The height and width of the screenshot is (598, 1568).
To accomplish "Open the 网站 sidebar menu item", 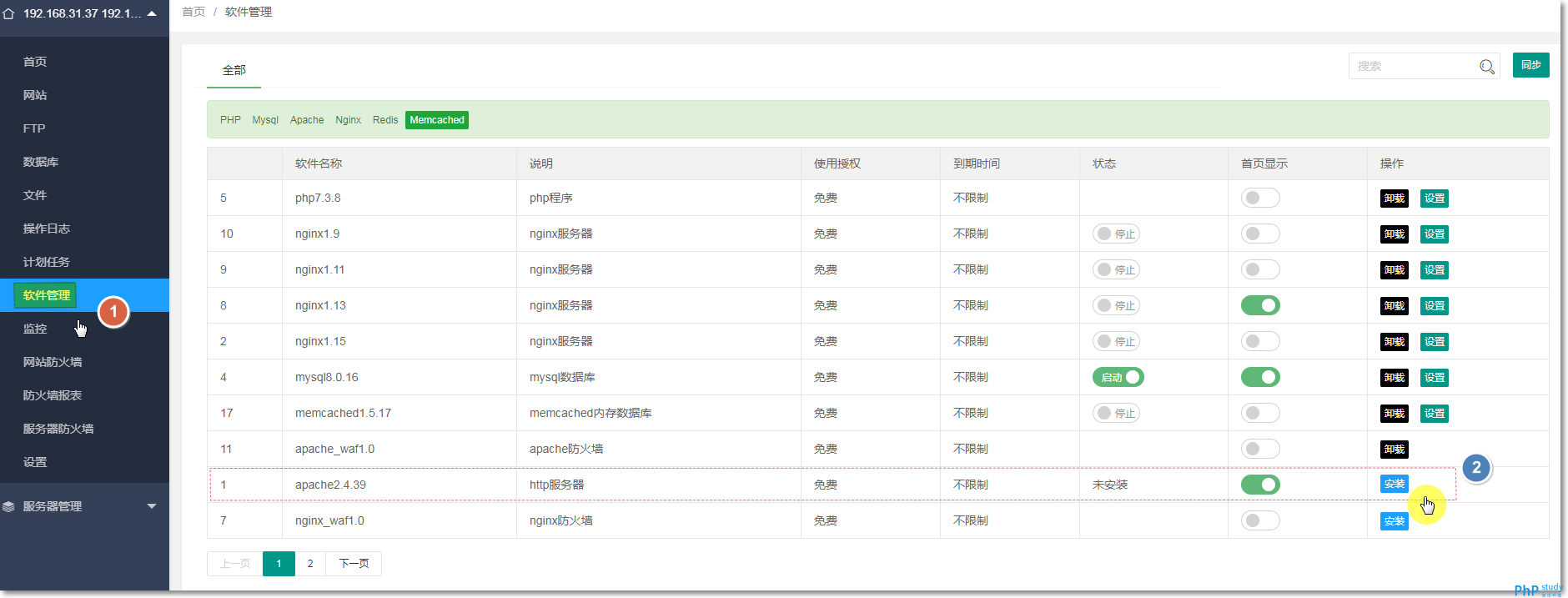I will [35, 95].
